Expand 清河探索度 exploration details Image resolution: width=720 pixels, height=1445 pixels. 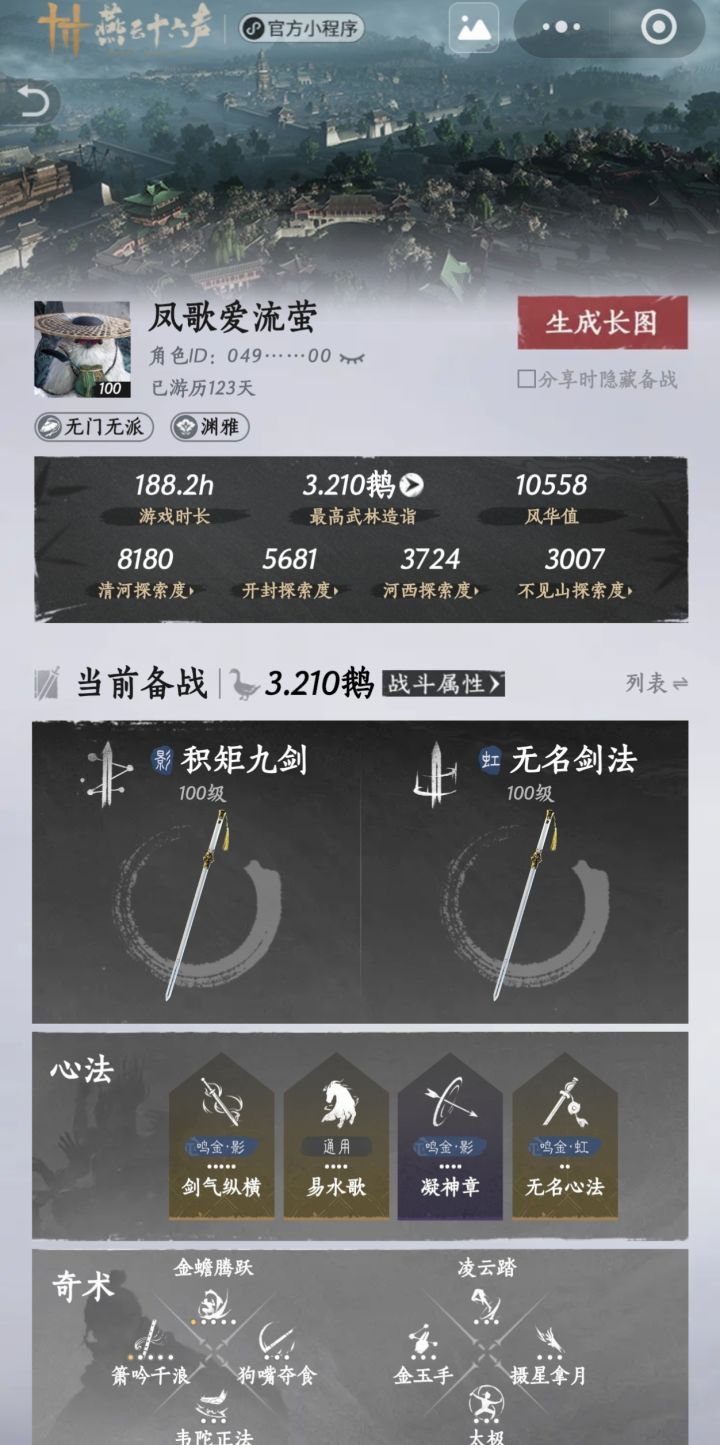146,590
